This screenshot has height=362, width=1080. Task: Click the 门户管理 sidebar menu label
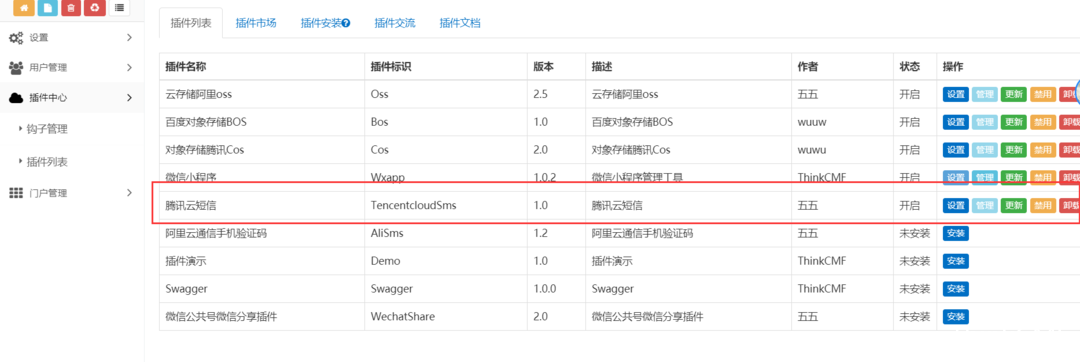coord(48,193)
